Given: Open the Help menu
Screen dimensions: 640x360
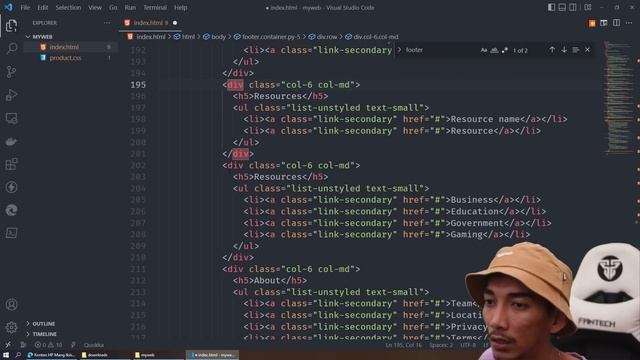Looking at the screenshot, I should point(180,7).
